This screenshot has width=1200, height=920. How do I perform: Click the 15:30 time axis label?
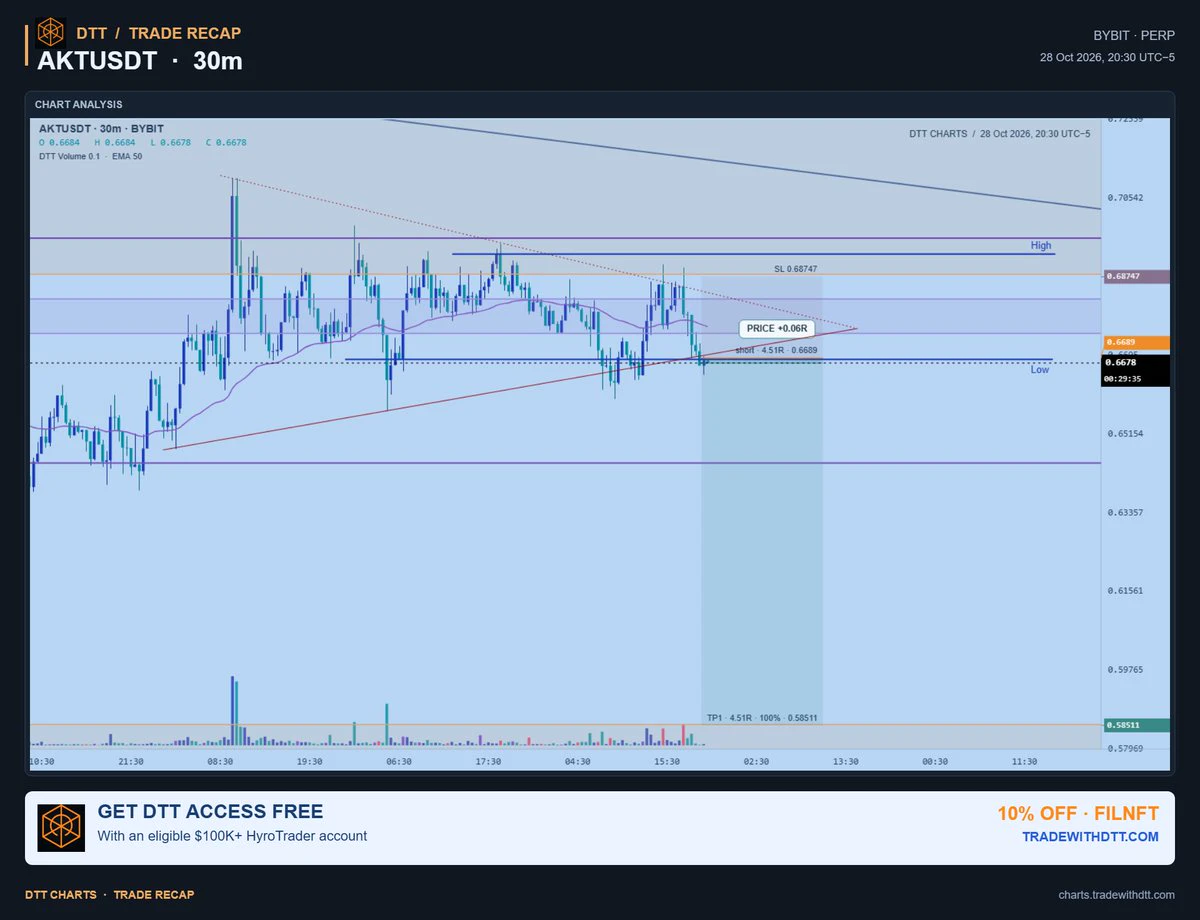click(667, 761)
